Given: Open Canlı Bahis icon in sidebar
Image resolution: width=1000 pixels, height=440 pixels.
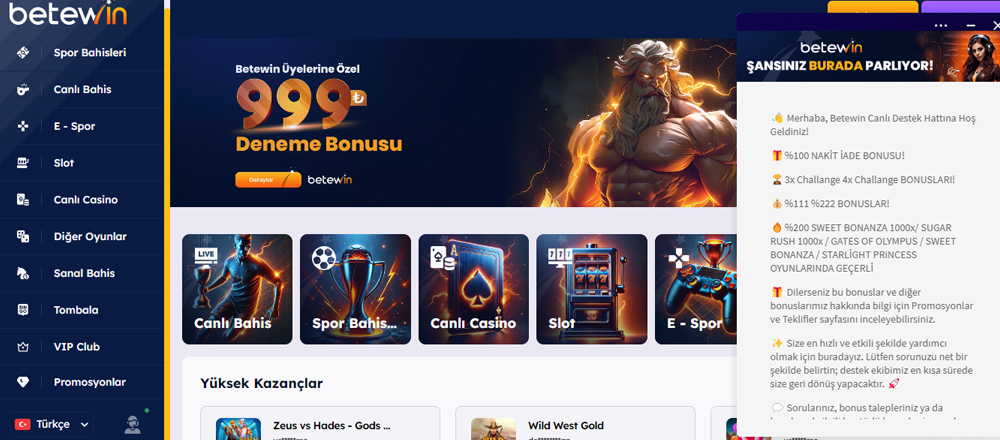Looking at the screenshot, I should 23,89.
